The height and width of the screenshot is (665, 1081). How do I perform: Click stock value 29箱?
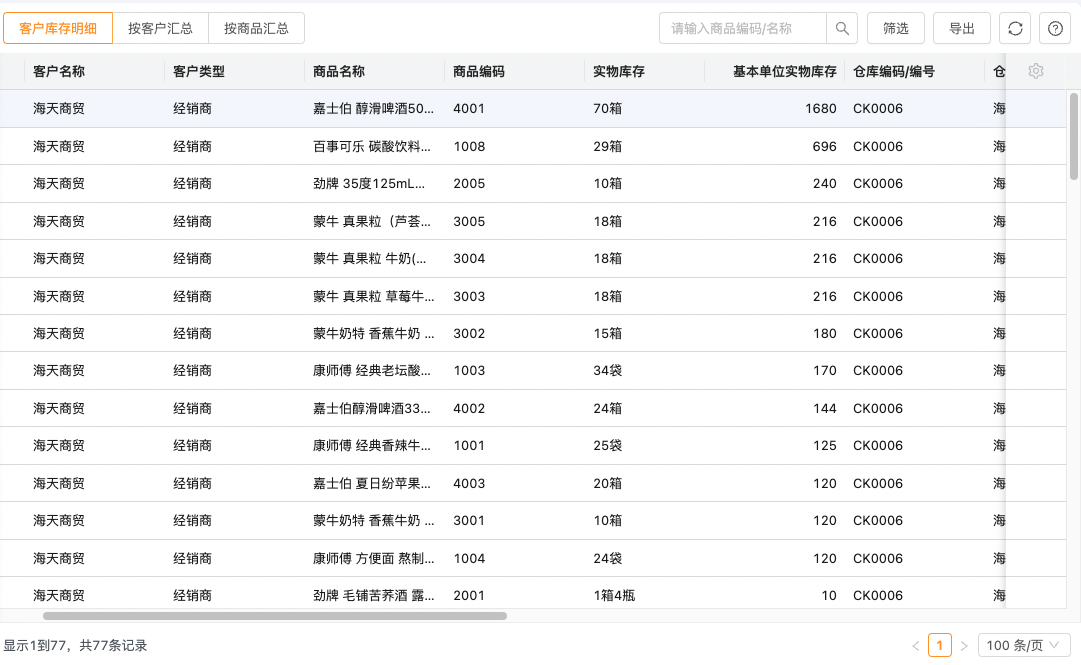pyautogui.click(x=607, y=146)
